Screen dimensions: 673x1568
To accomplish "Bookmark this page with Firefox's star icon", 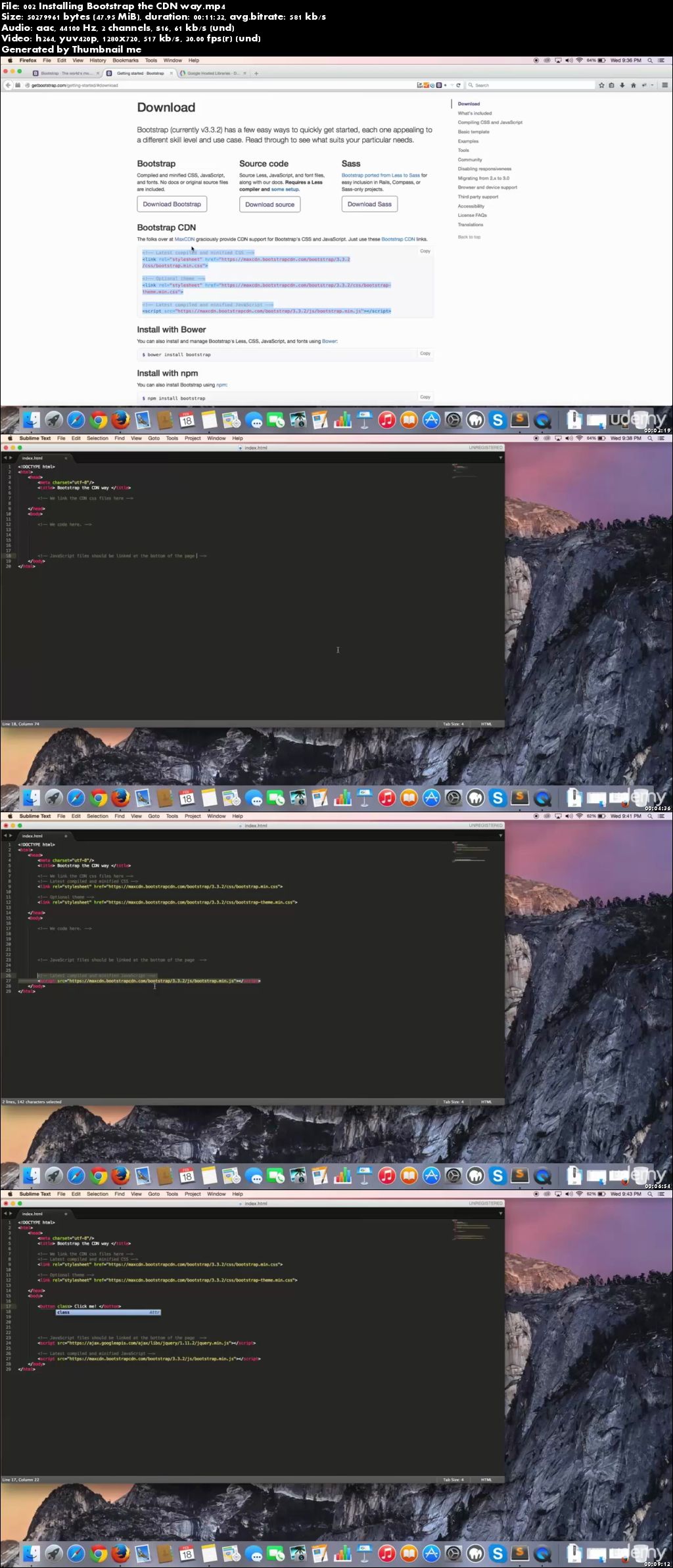I will (x=601, y=85).
